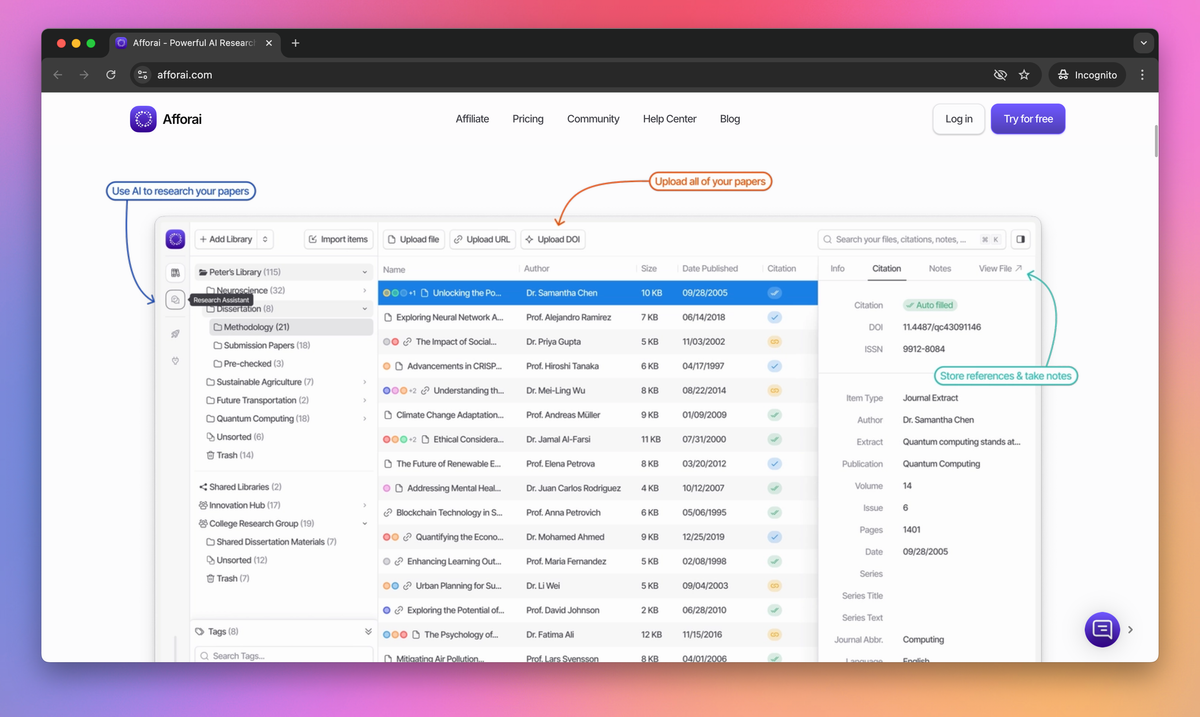Switch to the Notes tab
This screenshot has height=717, width=1200.
[940, 268]
